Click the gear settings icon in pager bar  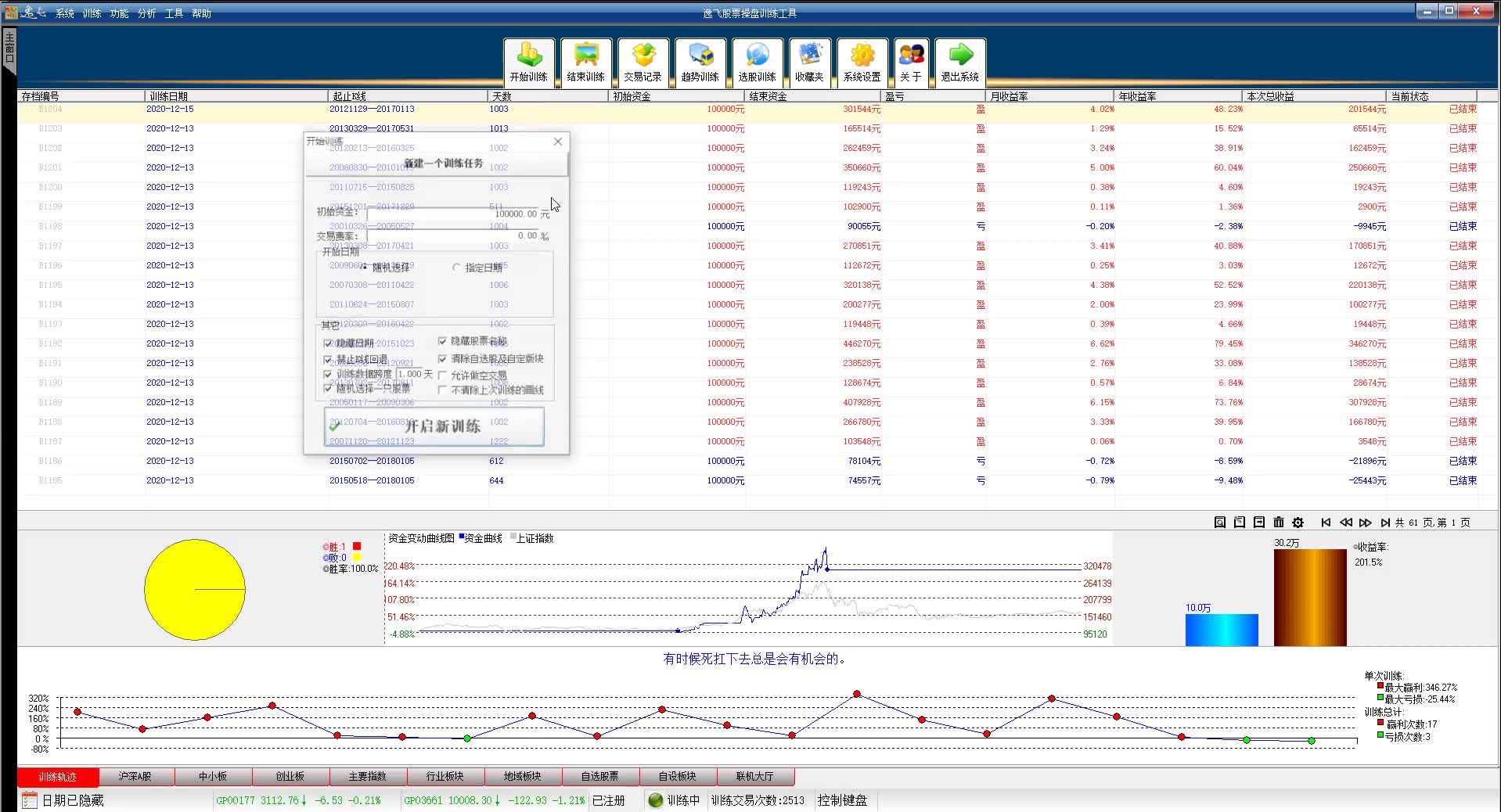click(x=1298, y=523)
